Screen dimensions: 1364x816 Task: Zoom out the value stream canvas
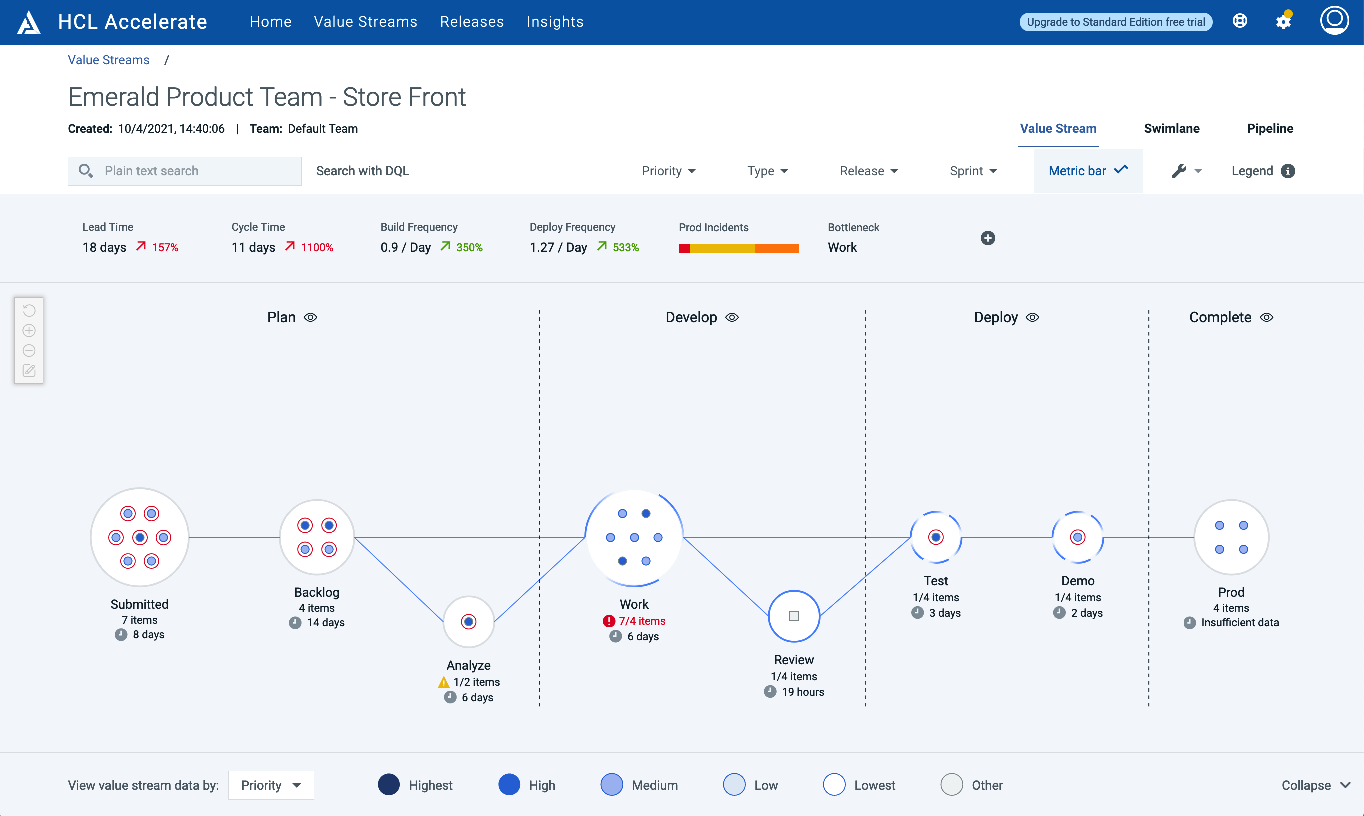coord(29,351)
